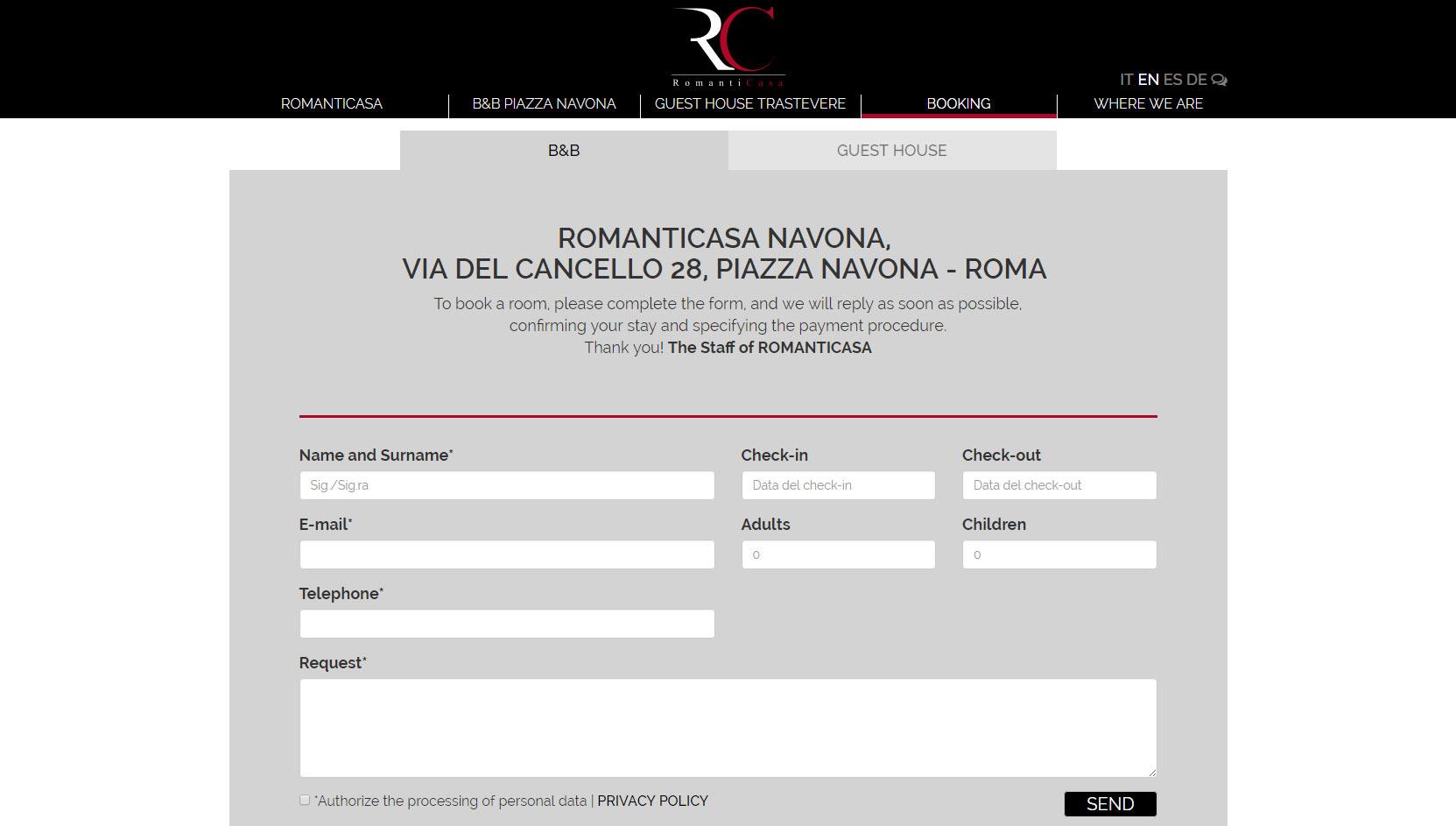Open the PRIVACY POLICY link
This screenshot has width=1456, height=826.
[652, 801]
